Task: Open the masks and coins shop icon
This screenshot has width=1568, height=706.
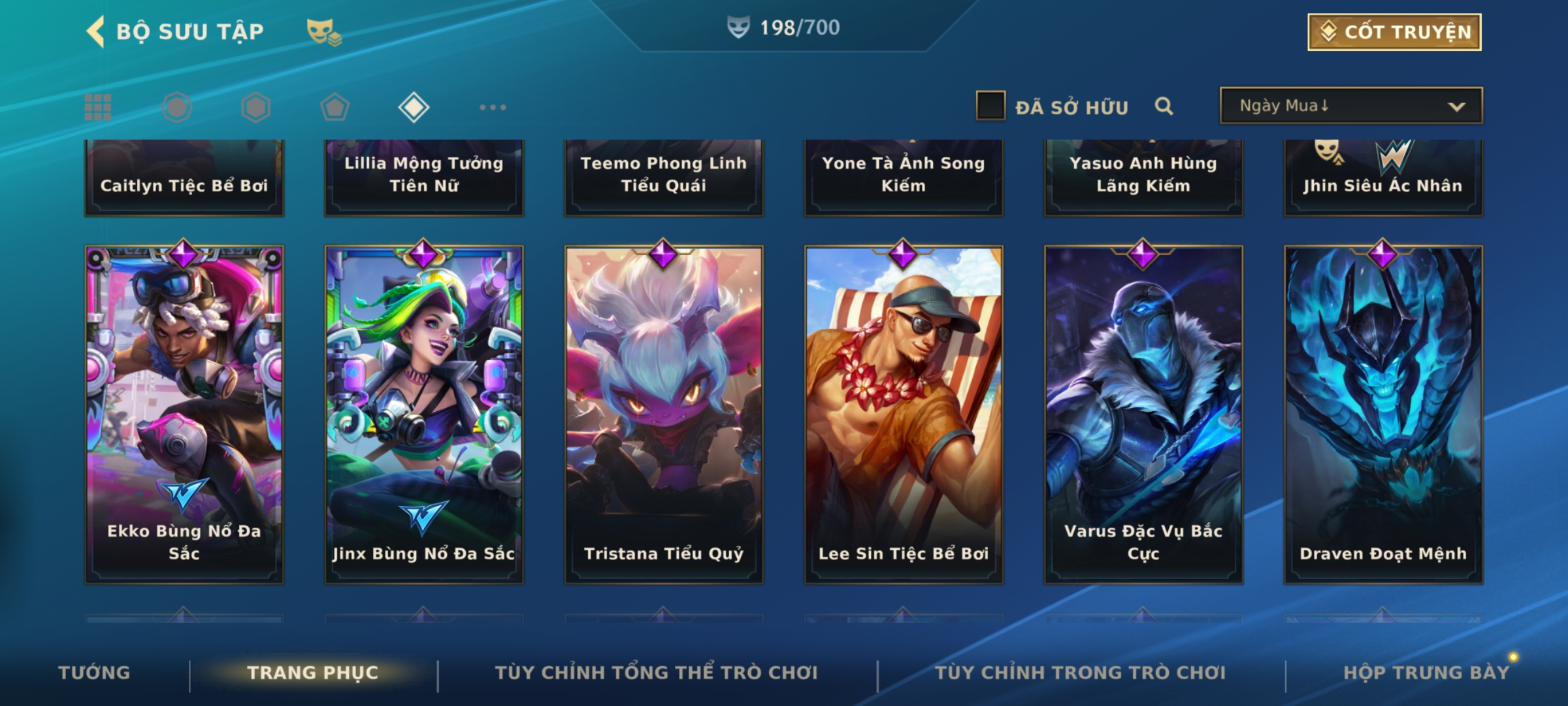Action: (324, 32)
